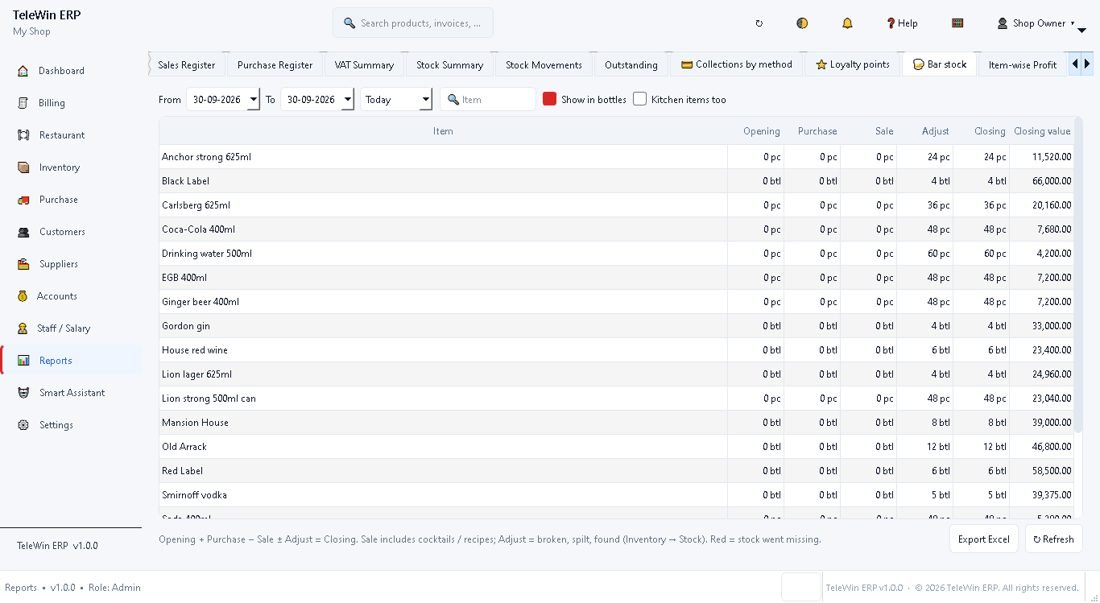Open Staff / Salary in the sidebar

(63, 329)
